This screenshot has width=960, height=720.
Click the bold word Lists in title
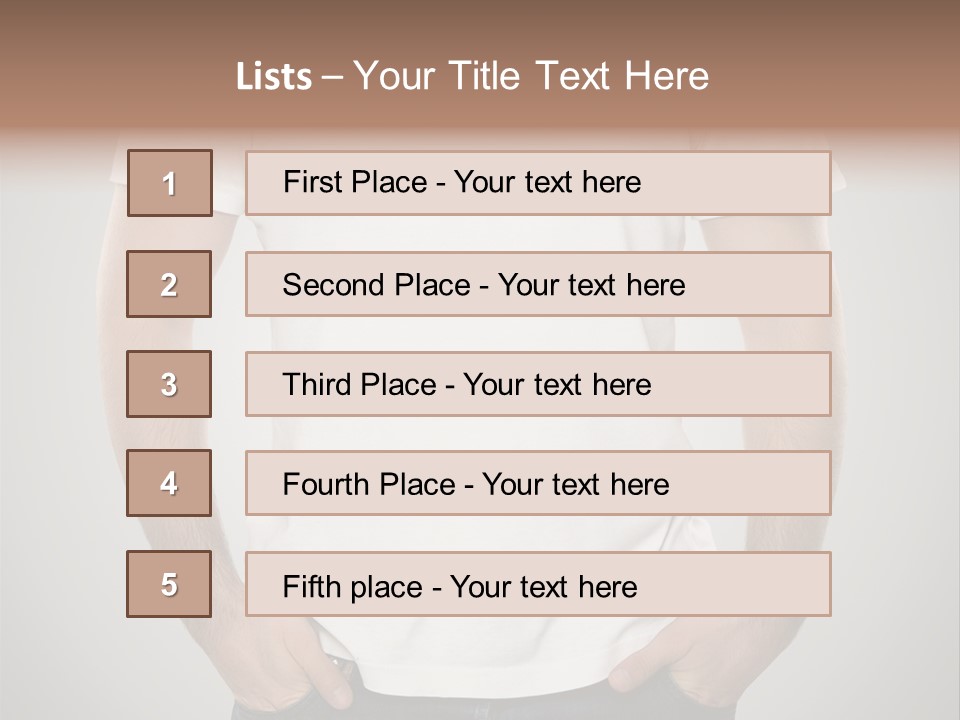273,77
